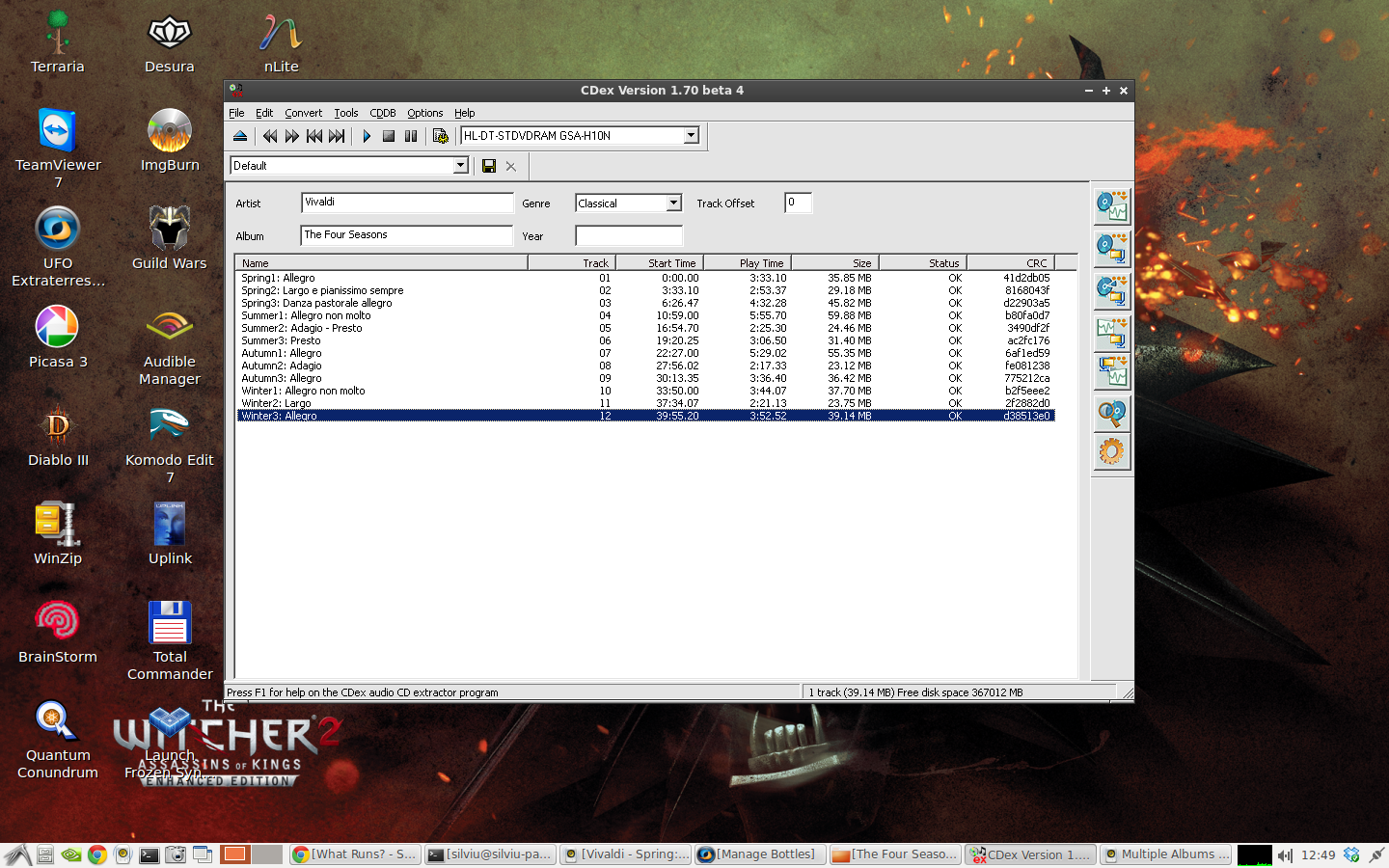Image resolution: width=1389 pixels, height=868 pixels.
Task: Expand the Default profile dropdown
Action: click(461, 165)
